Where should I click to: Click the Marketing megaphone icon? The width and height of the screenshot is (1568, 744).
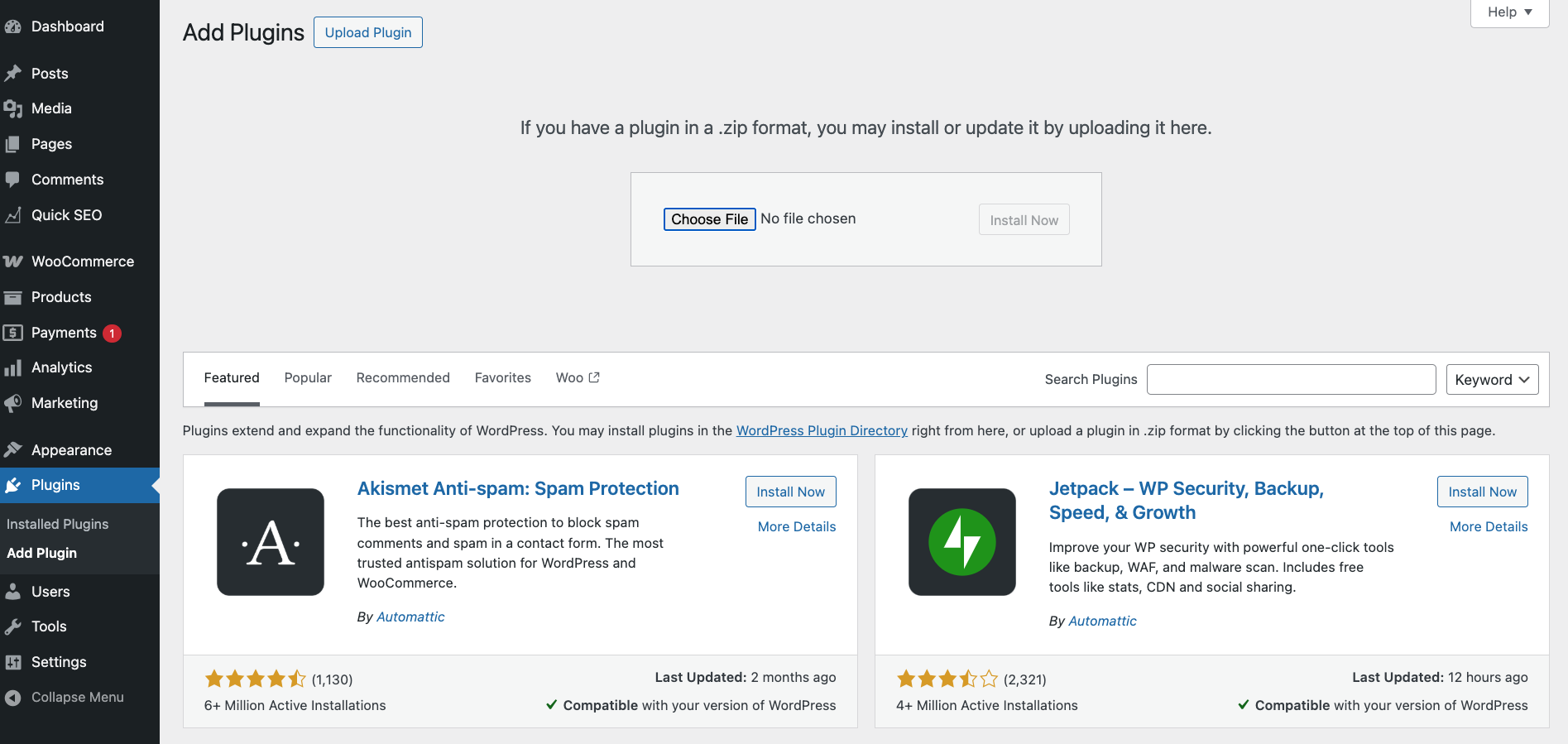(x=12, y=403)
